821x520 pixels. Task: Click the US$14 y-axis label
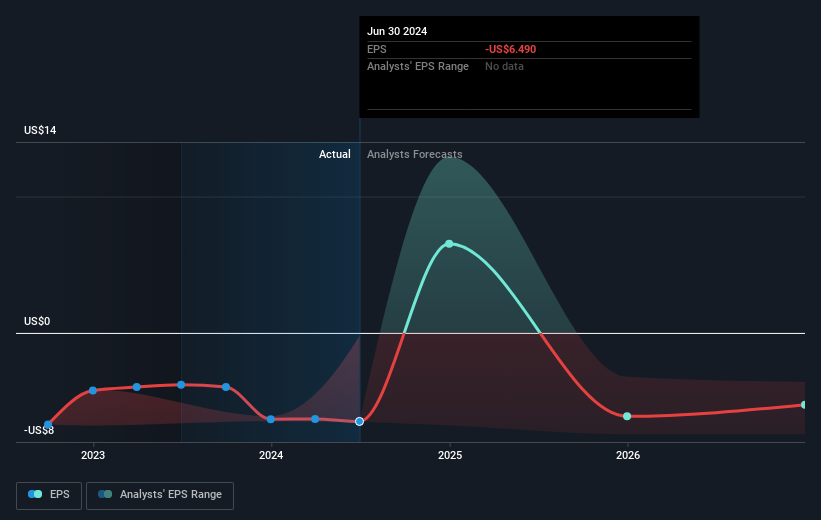[40, 130]
